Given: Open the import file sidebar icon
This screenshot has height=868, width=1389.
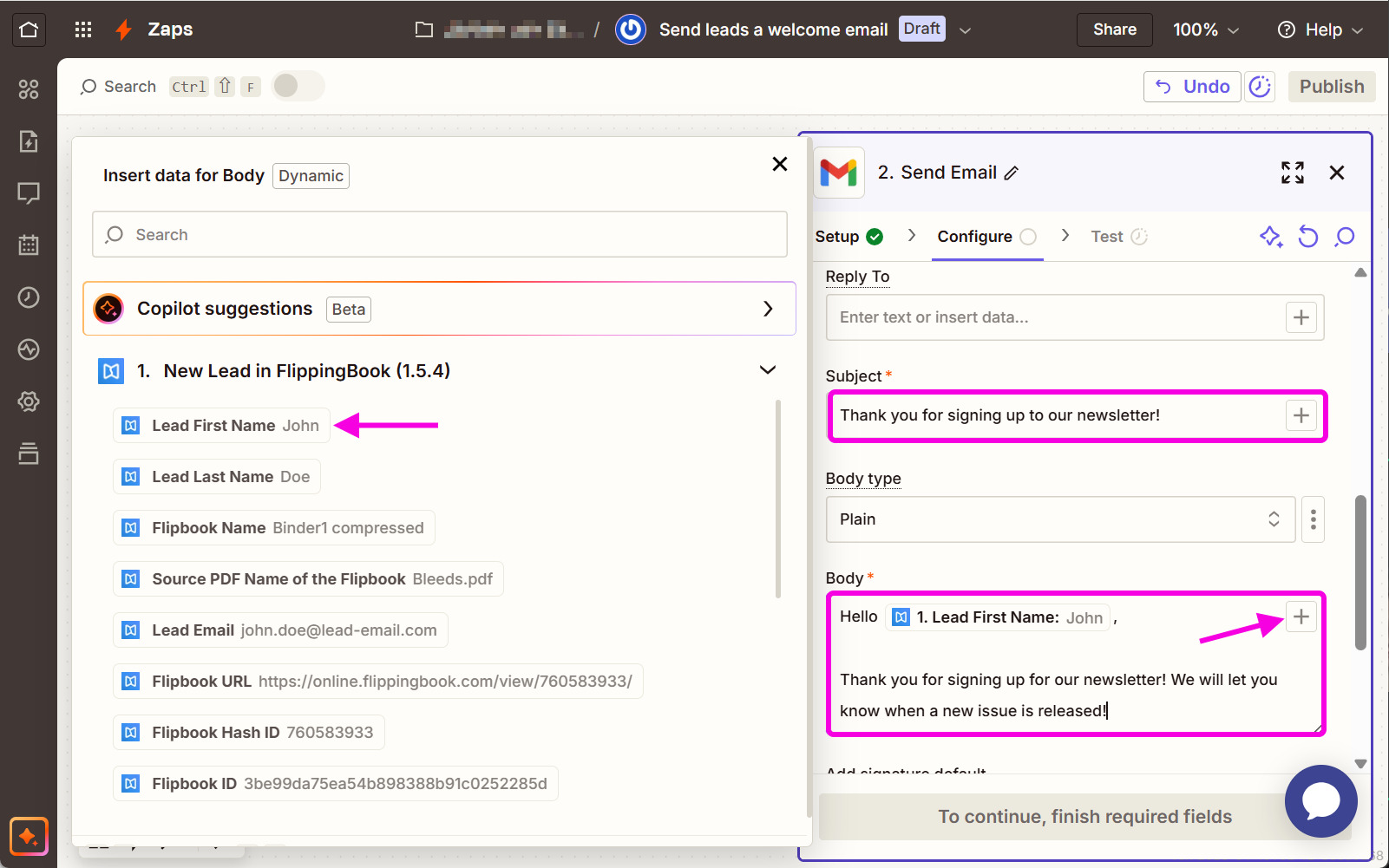Looking at the screenshot, I should [29, 141].
